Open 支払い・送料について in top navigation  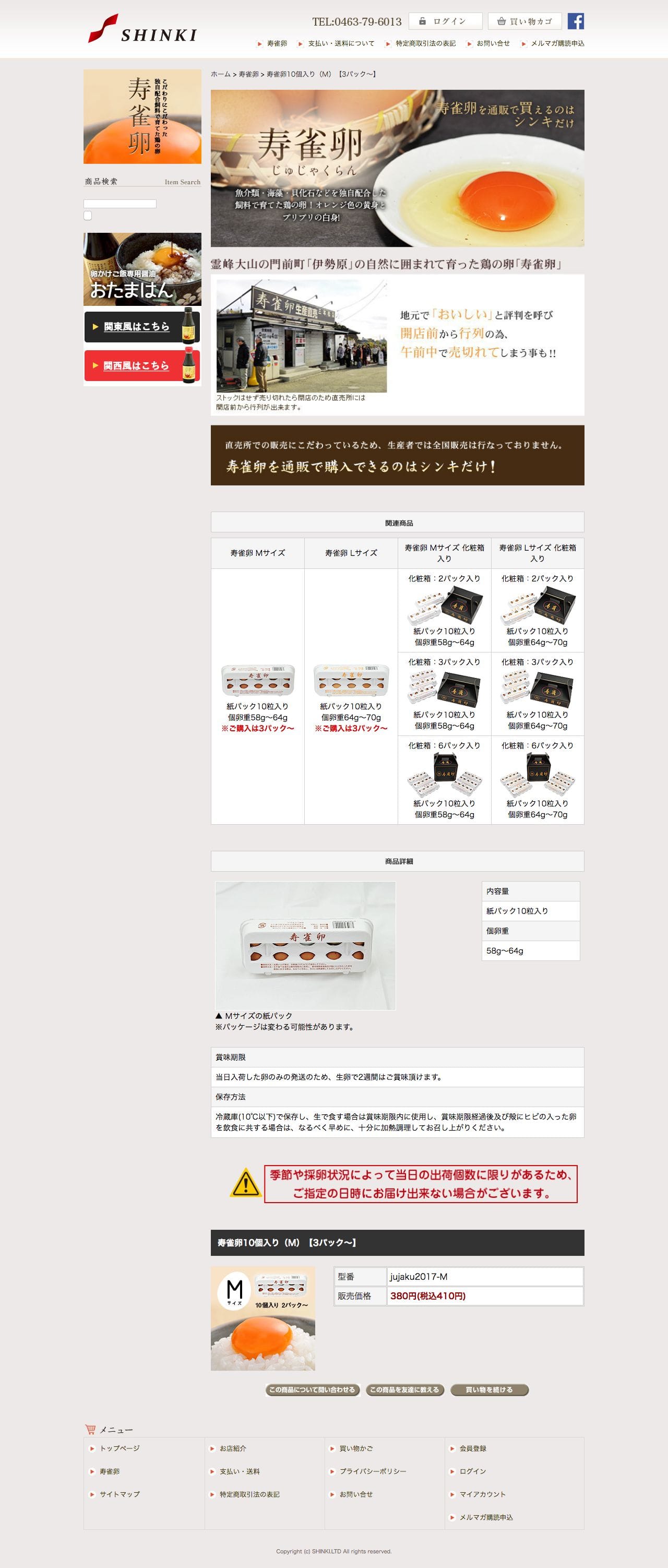coord(341,44)
